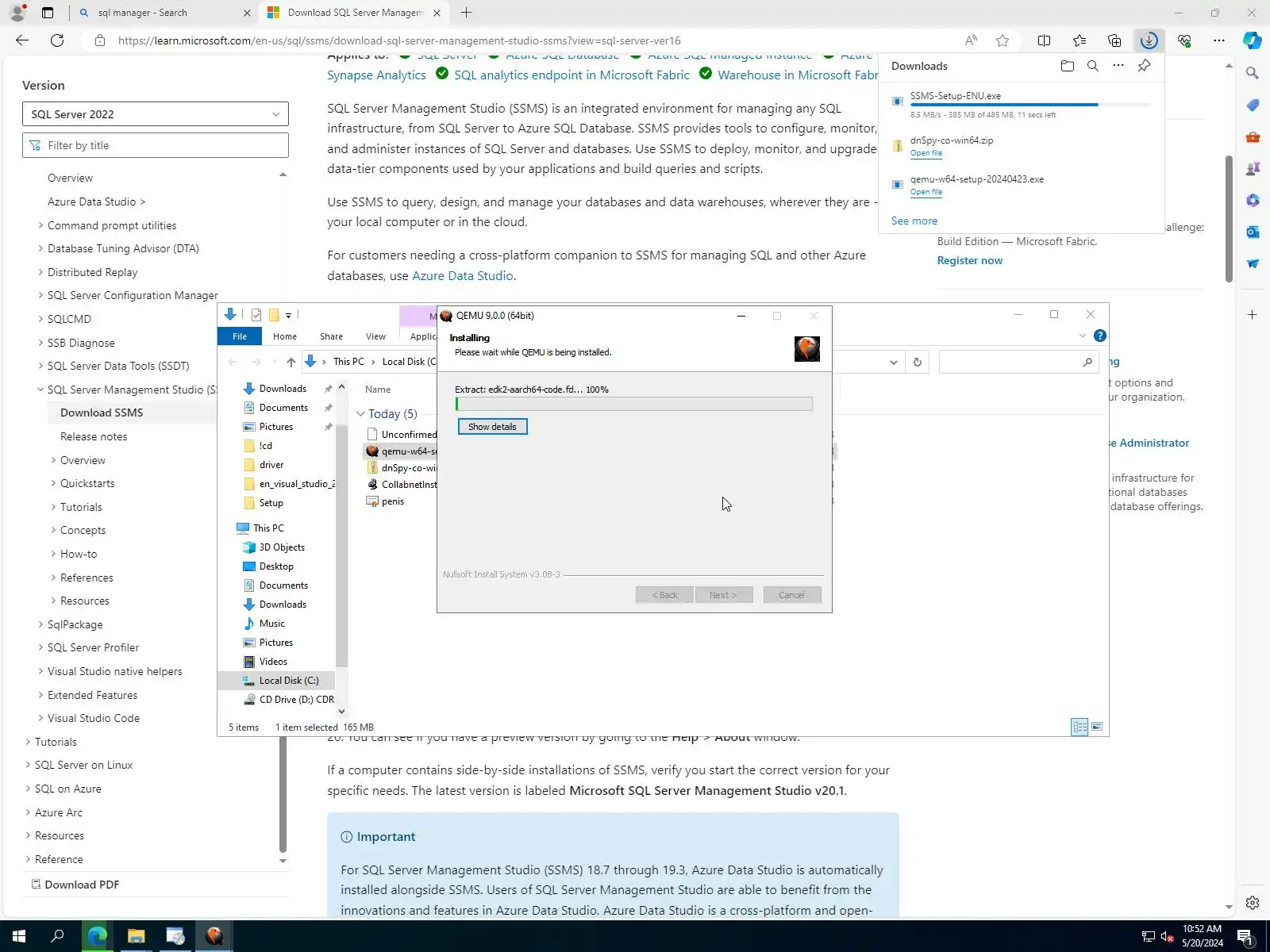Follow Azure Data Studio link in paragraph
Viewport: 1270px width, 952px height.
pos(463,275)
